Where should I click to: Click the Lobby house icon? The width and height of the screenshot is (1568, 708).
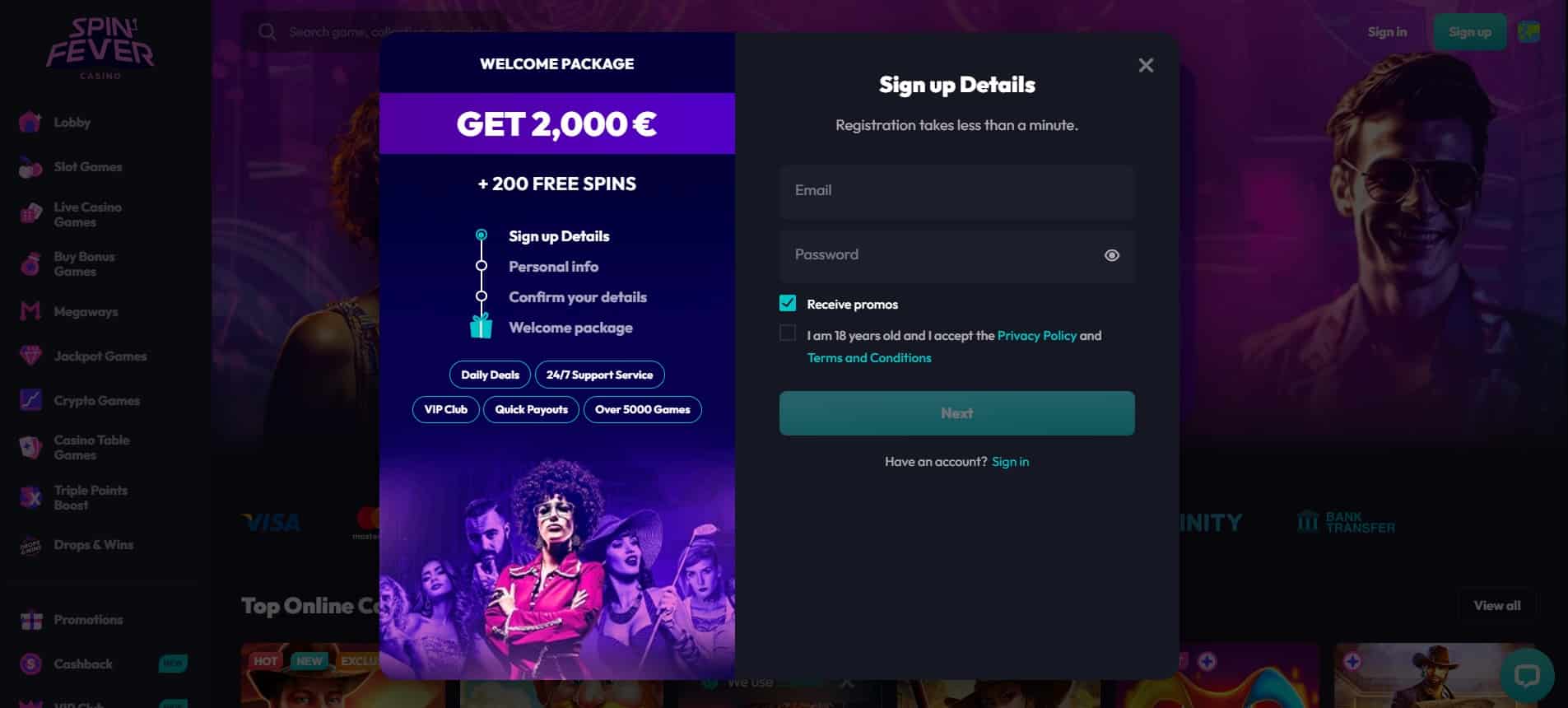click(x=30, y=122)
